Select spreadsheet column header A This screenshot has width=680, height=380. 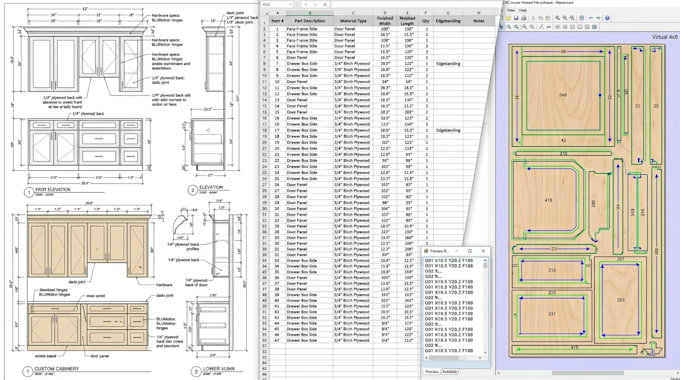click(278, 13)
